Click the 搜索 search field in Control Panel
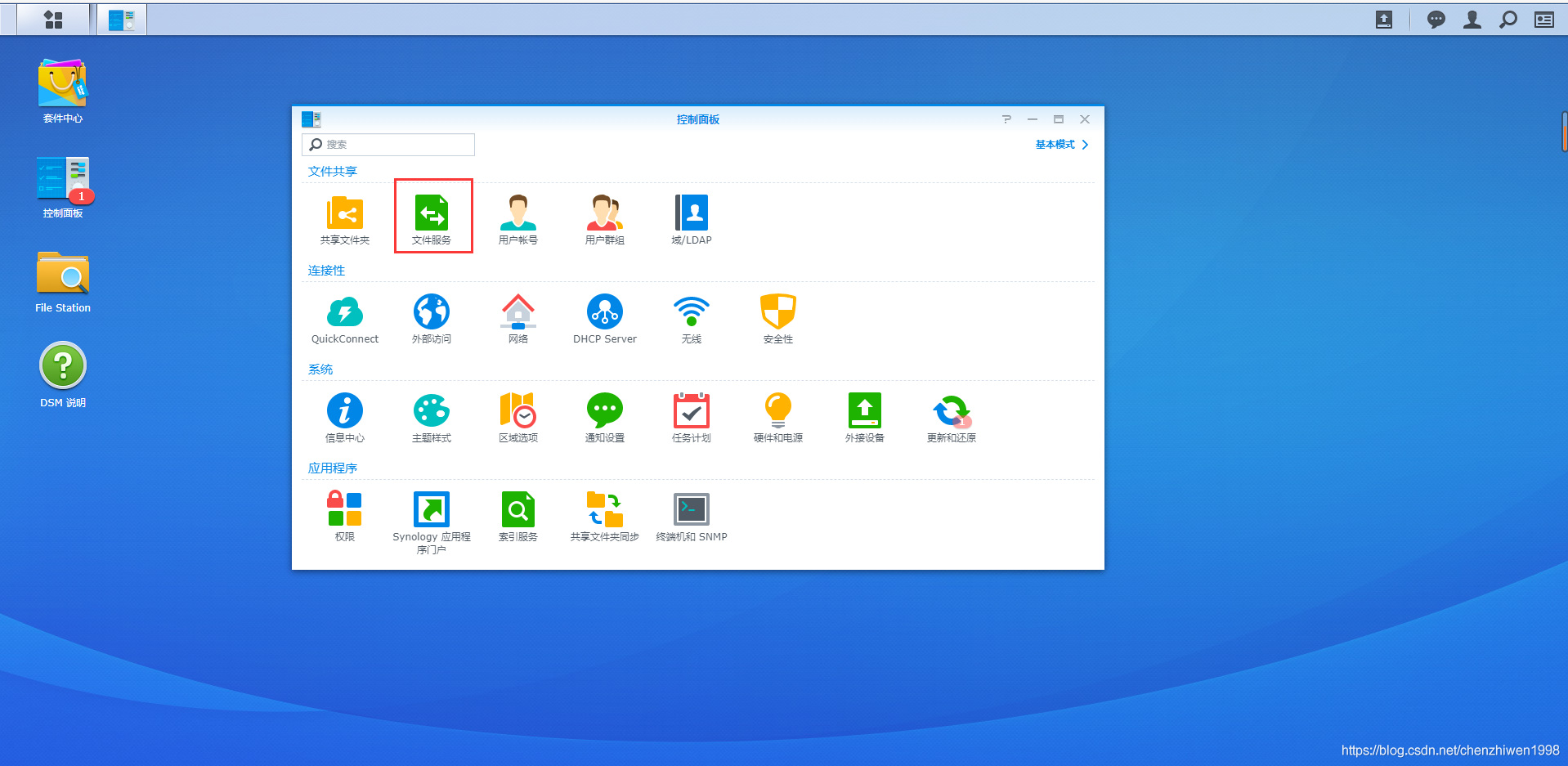 click(x=388, y=145)
